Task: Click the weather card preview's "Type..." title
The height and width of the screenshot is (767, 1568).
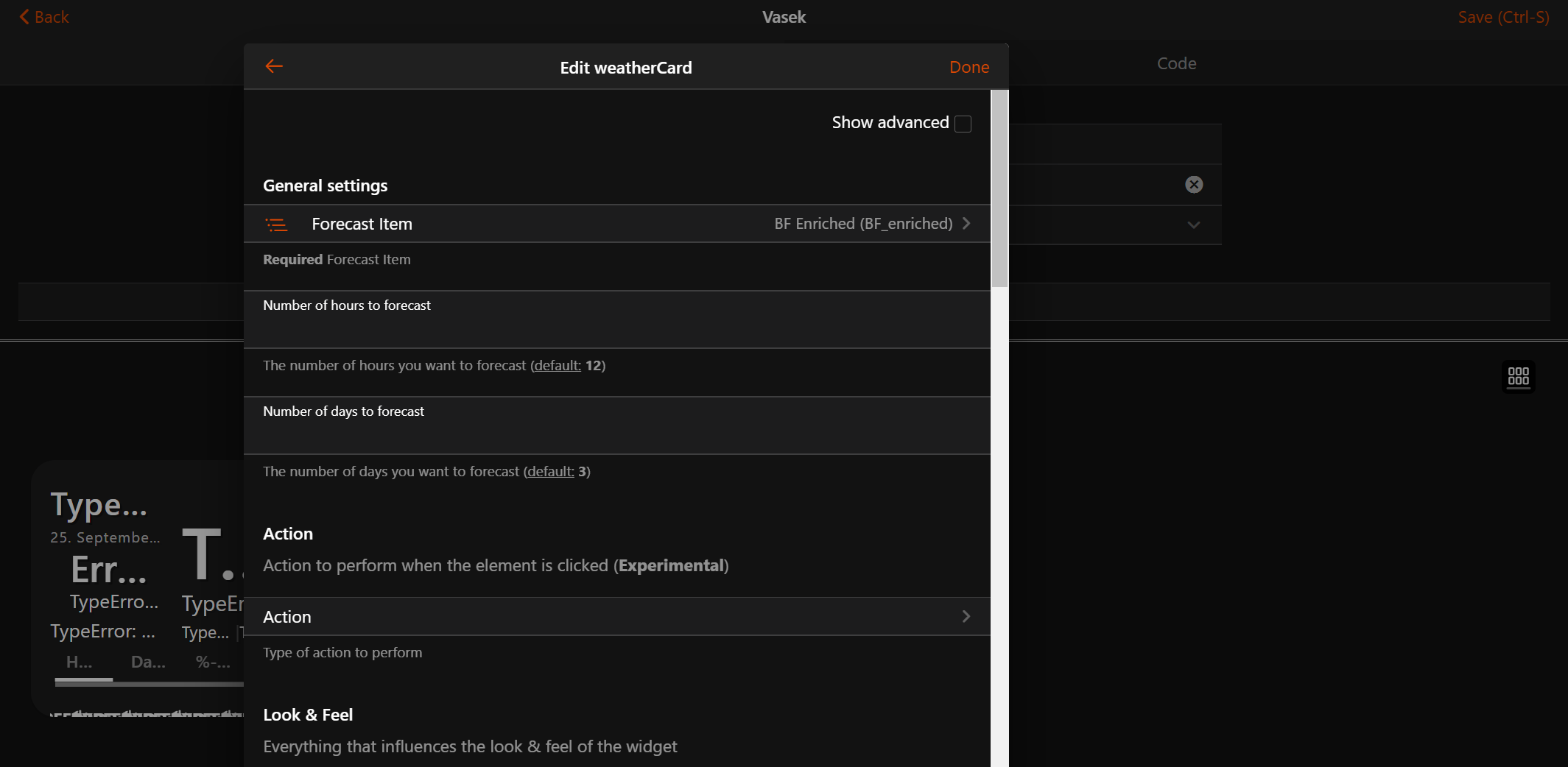Action: click(x=99, y=505)
